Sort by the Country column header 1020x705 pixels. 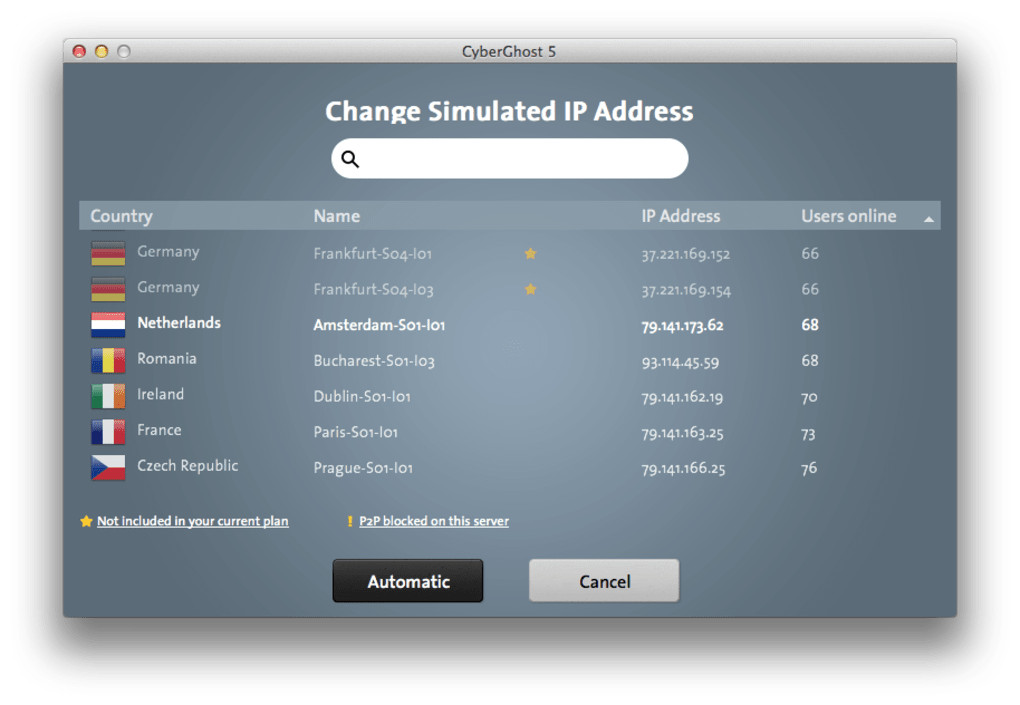121,216
